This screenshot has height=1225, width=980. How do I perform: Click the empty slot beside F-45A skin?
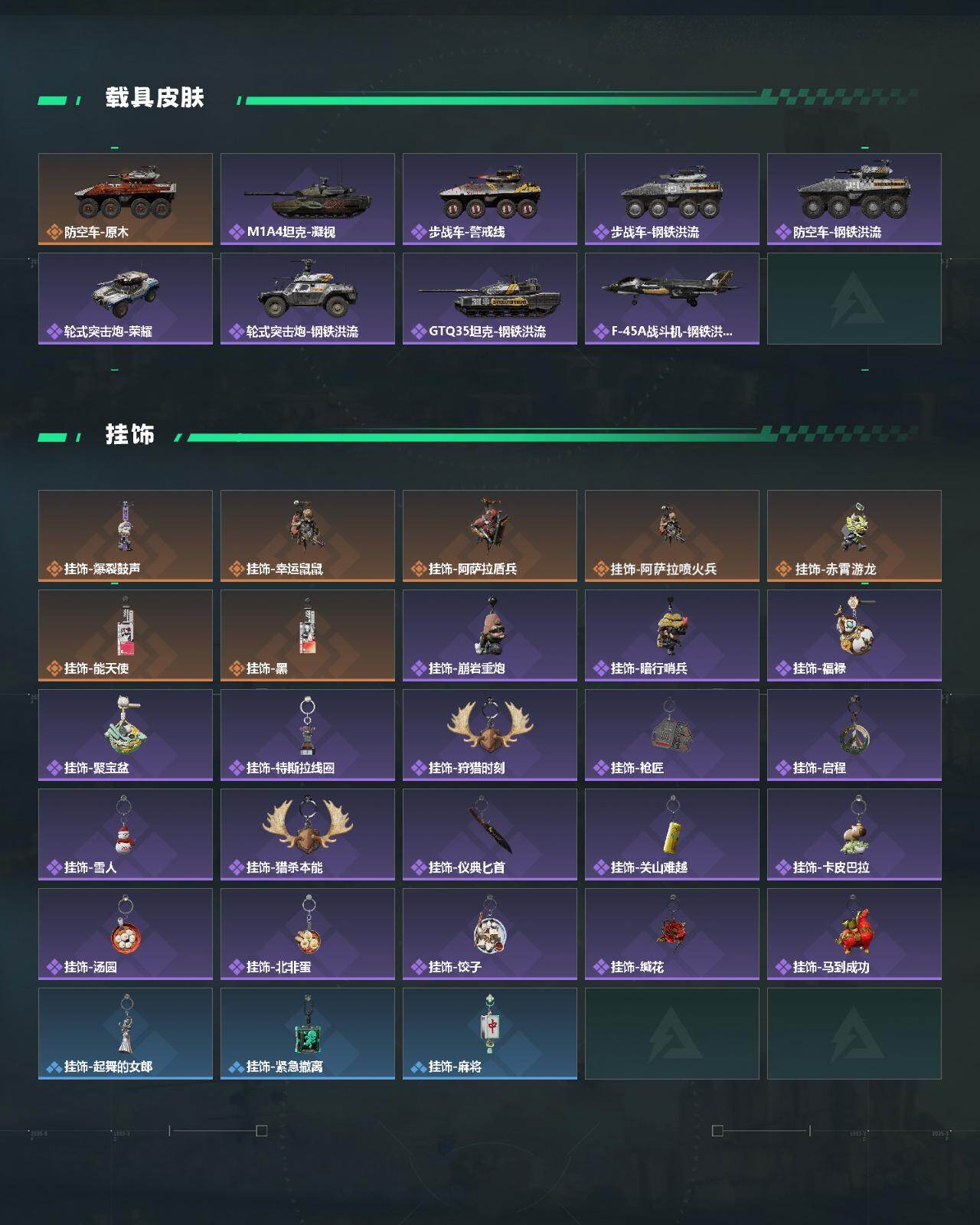coord(854,299)
